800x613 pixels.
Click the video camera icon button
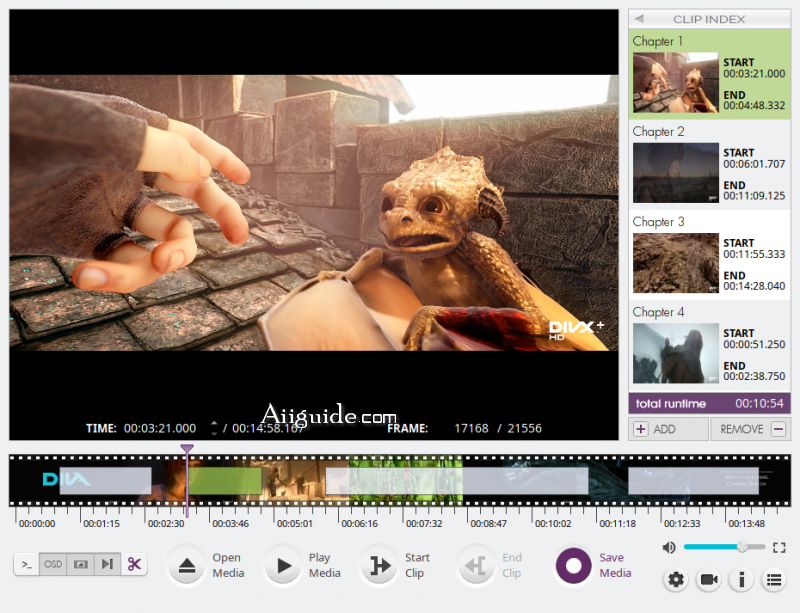click(x=709, y=580)
